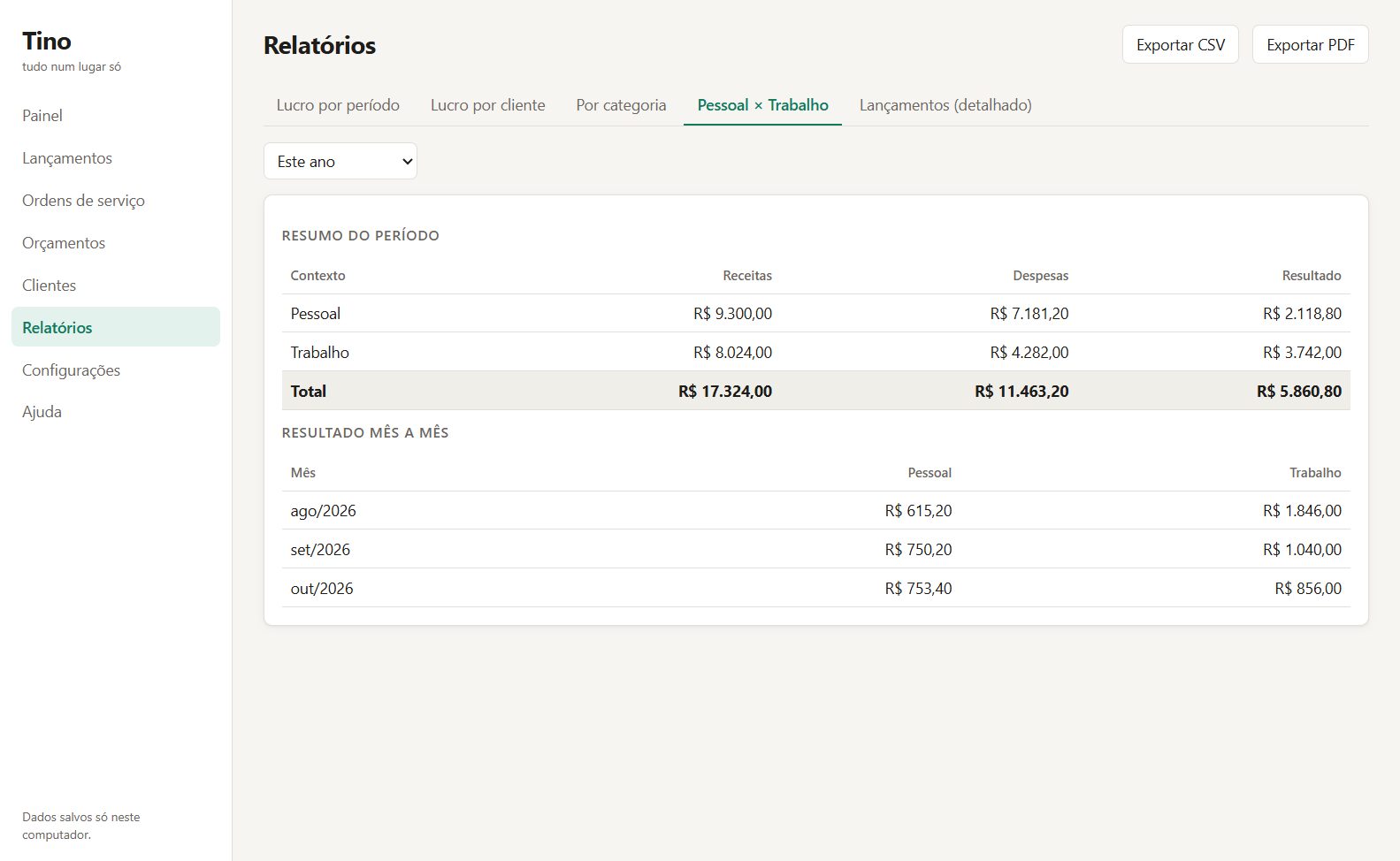Click the Pessoal row label in summary
Image resolution: width=1400 pixels, height=861 pixels.
[x=315, y=314]
